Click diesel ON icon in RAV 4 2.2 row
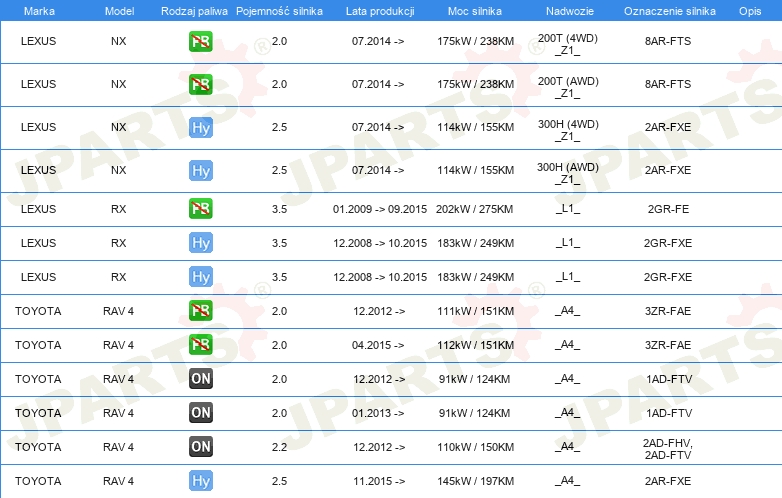The width and height of the screenshot is (782, 498). 201,447
